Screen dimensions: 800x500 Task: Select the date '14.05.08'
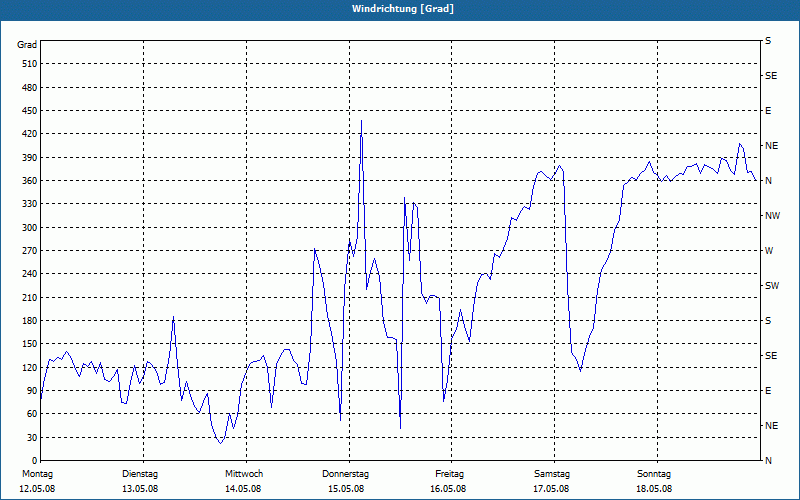tap(243, 489)
